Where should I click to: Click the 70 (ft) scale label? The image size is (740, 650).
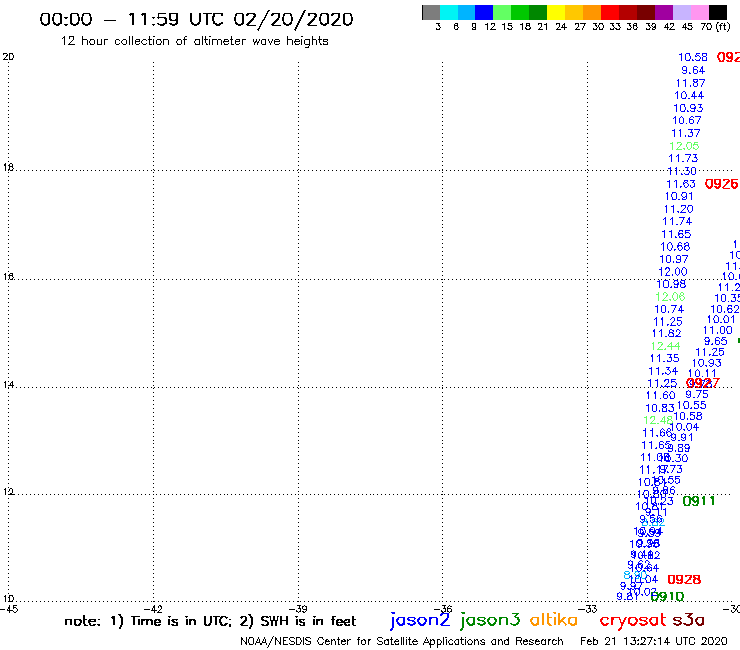(x=715, y=27)
